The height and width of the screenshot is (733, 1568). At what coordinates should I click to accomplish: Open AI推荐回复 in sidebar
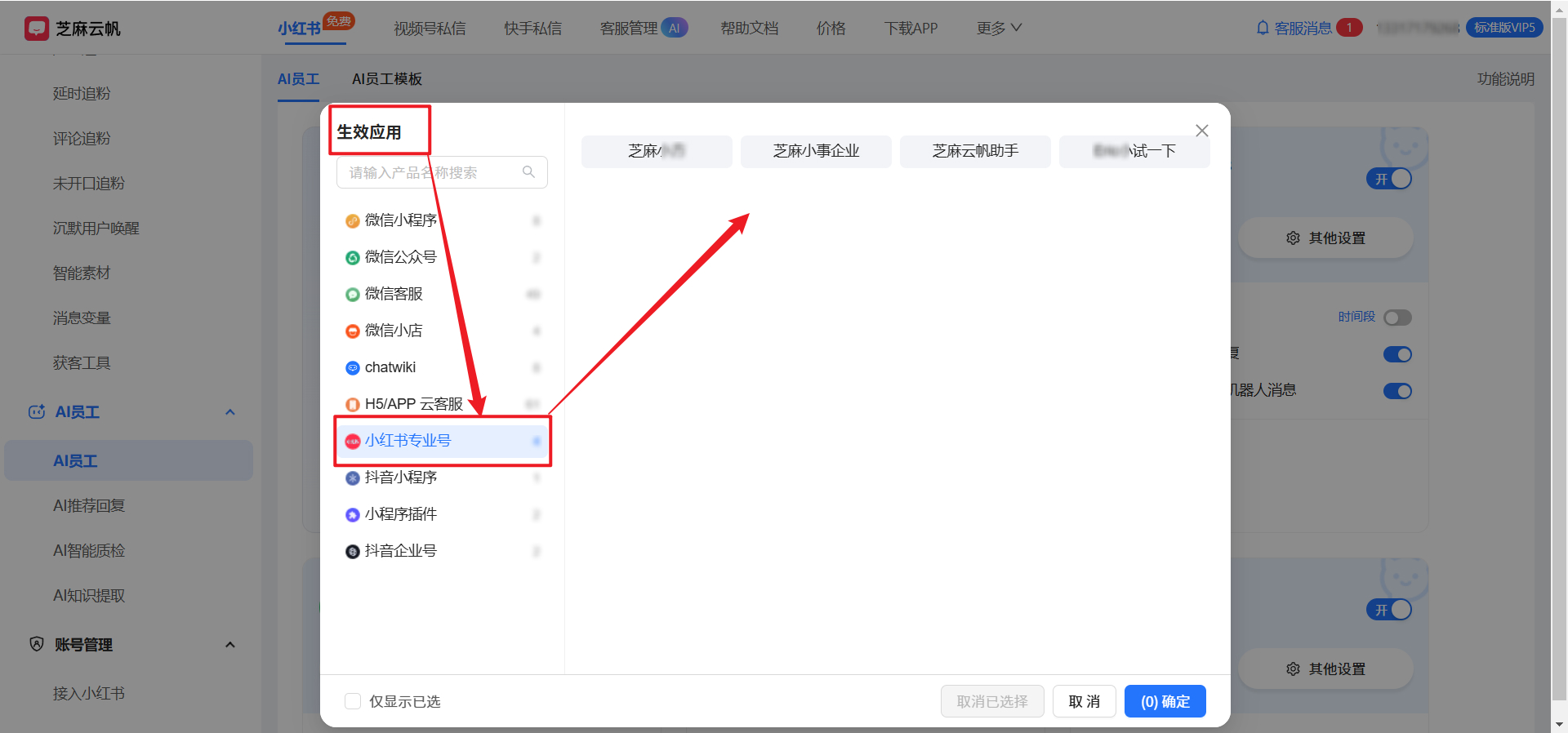click(89, 506)
